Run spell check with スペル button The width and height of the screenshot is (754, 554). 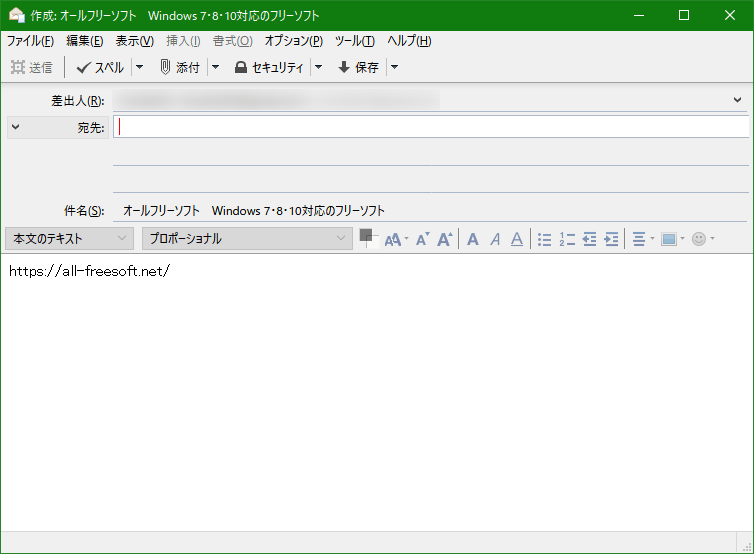click(100, 67)
